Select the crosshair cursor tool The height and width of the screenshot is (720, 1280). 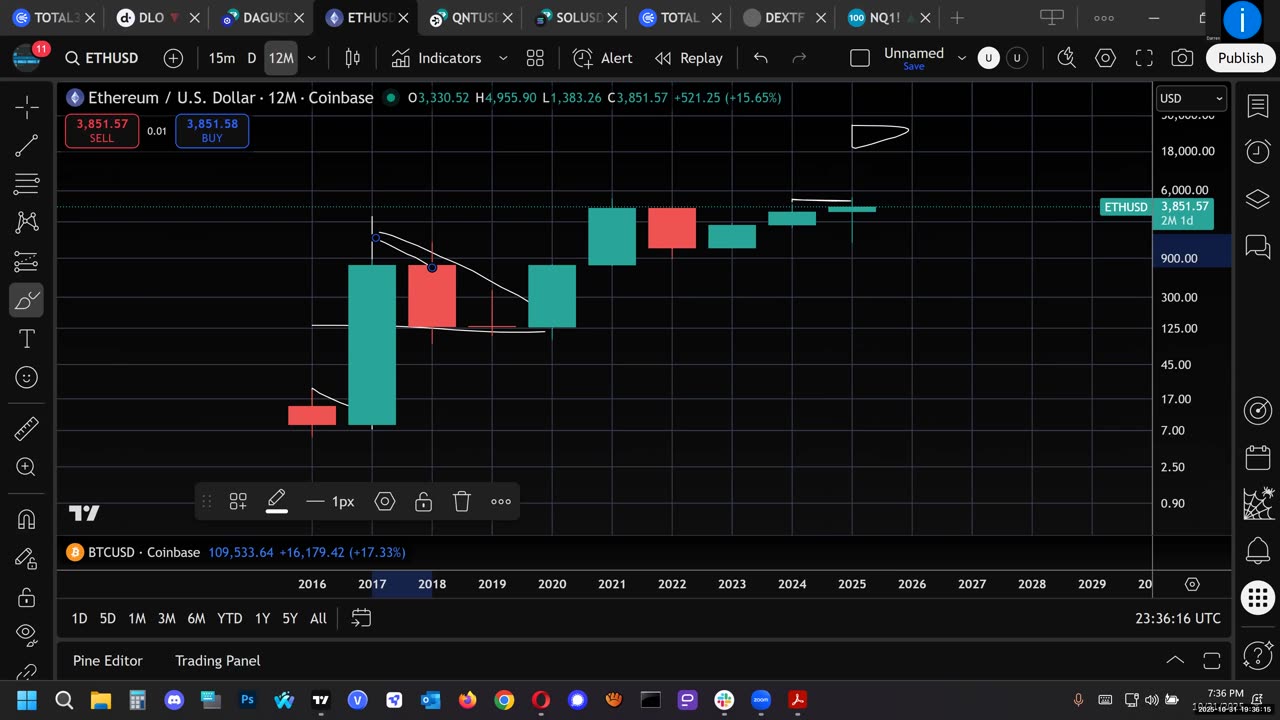point(27,107)
